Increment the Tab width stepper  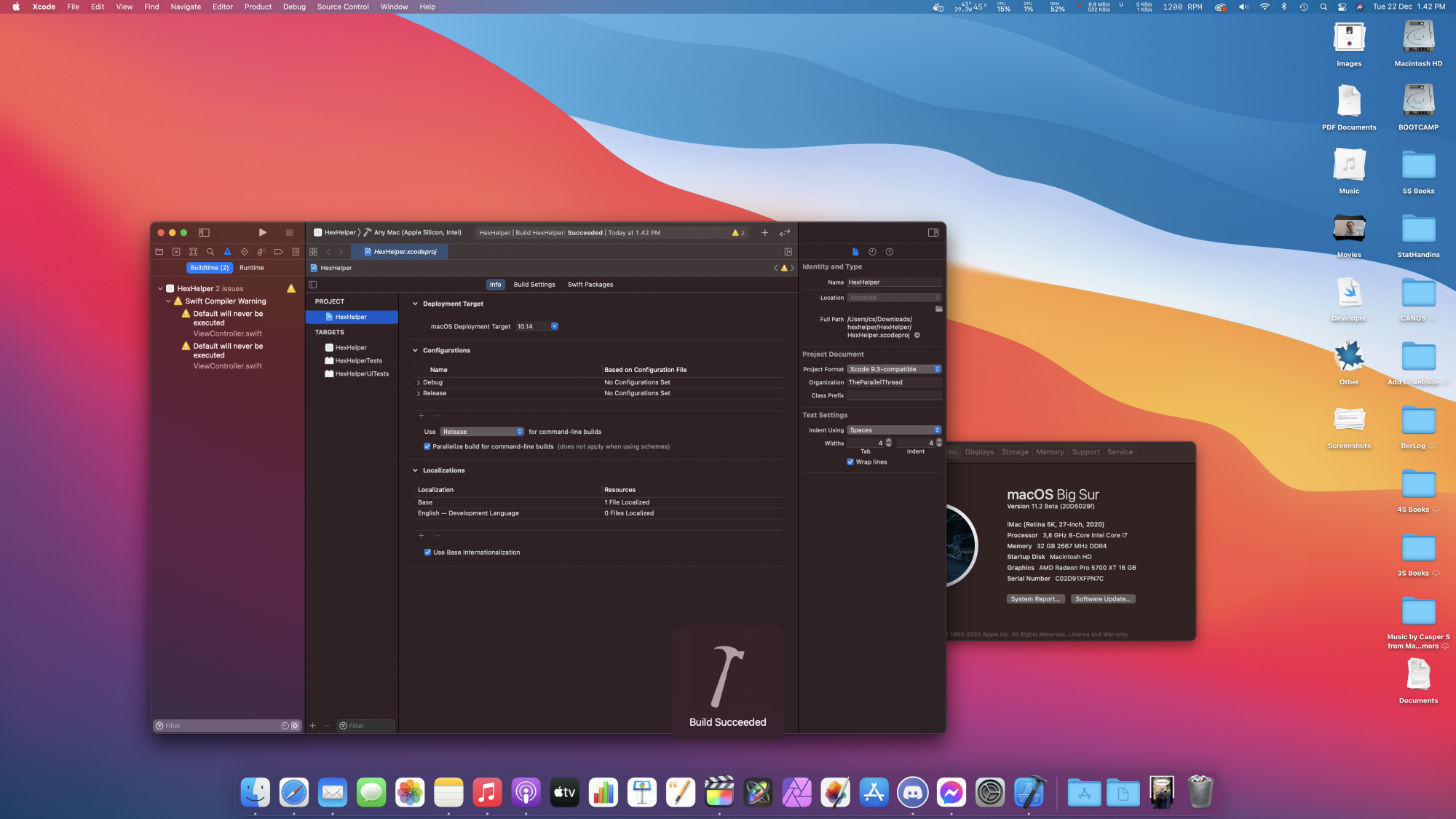tap(889, 441)
